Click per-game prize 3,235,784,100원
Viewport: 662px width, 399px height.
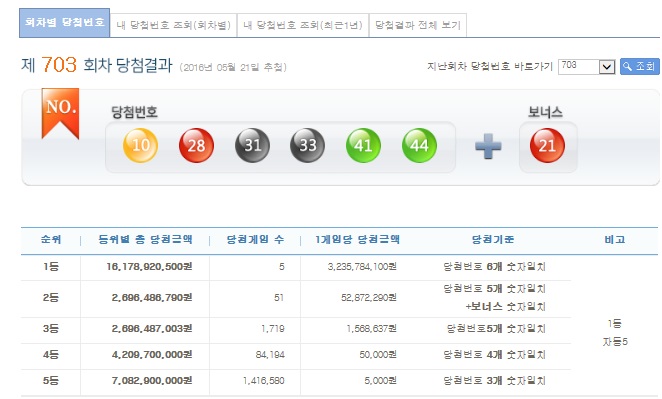point(362,267)
